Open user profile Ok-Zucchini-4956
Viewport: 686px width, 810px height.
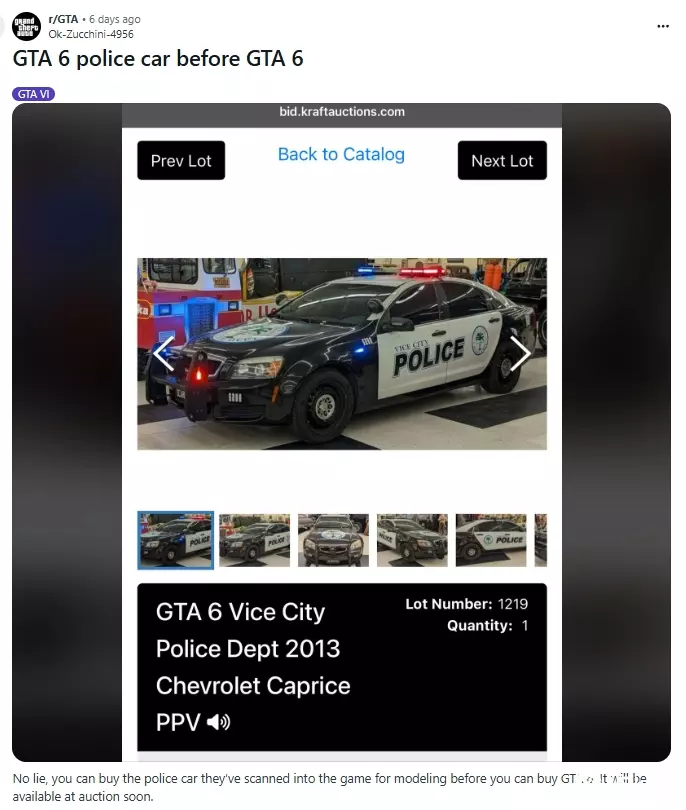click(x=91, y=34)
